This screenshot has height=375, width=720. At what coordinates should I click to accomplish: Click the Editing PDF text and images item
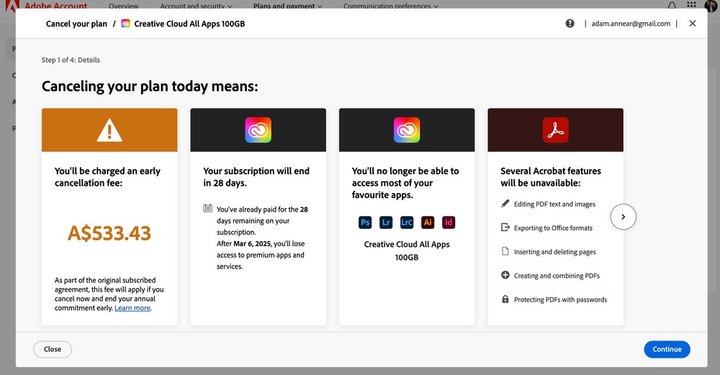point(554,204)
